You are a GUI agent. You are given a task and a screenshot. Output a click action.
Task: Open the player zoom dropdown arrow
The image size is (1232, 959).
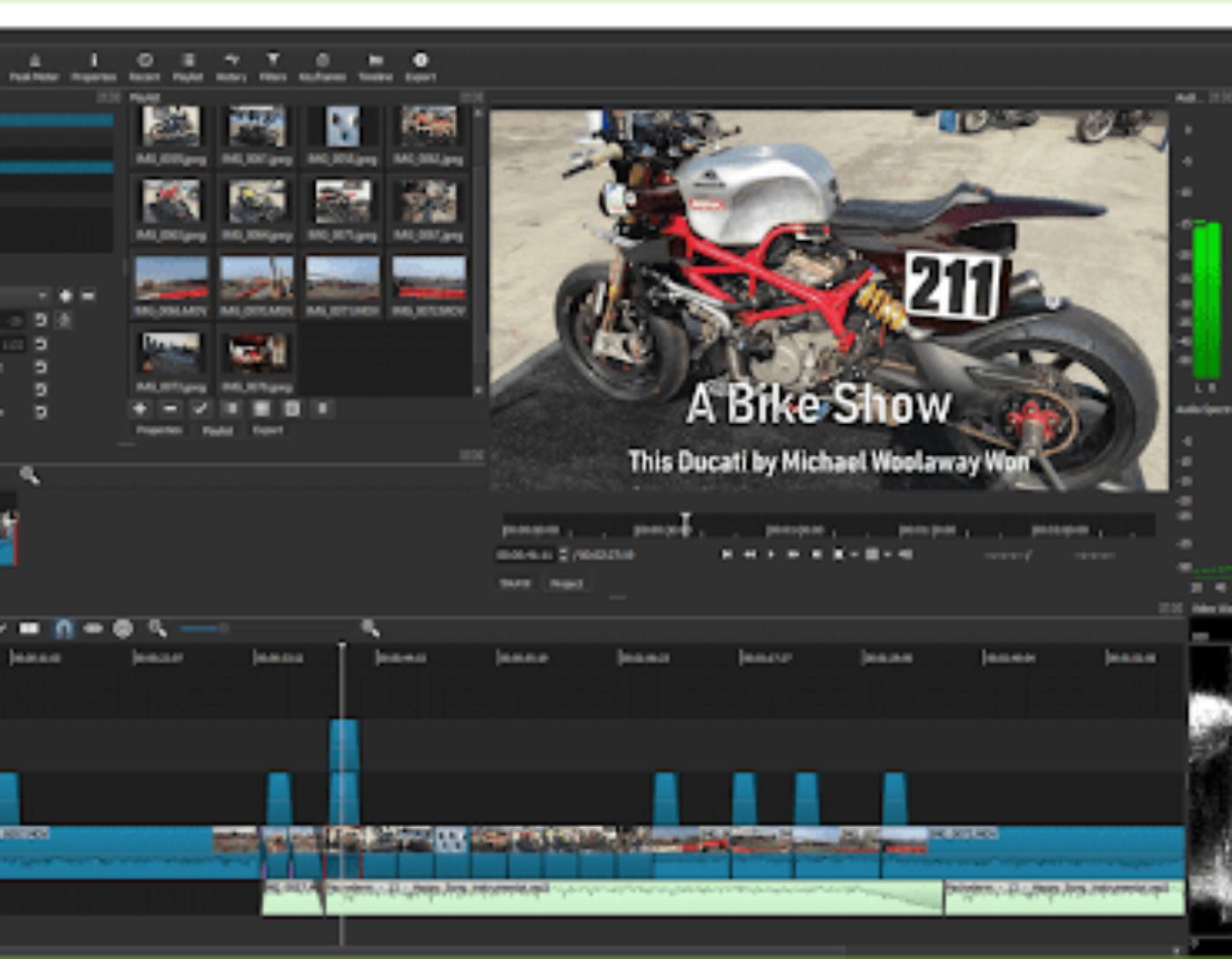[x=854, y=554]
